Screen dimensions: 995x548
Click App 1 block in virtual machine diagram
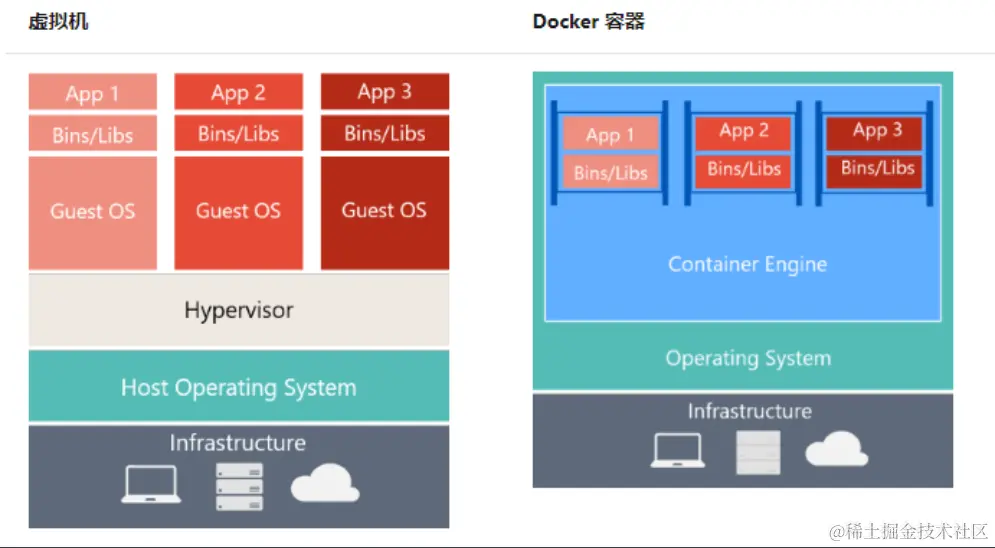click(93, 92)
